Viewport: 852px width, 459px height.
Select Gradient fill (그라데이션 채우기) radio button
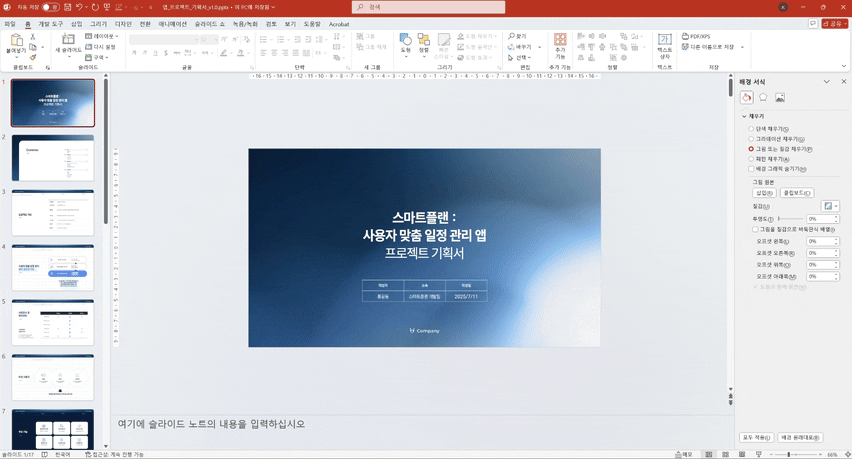(751, 139)
